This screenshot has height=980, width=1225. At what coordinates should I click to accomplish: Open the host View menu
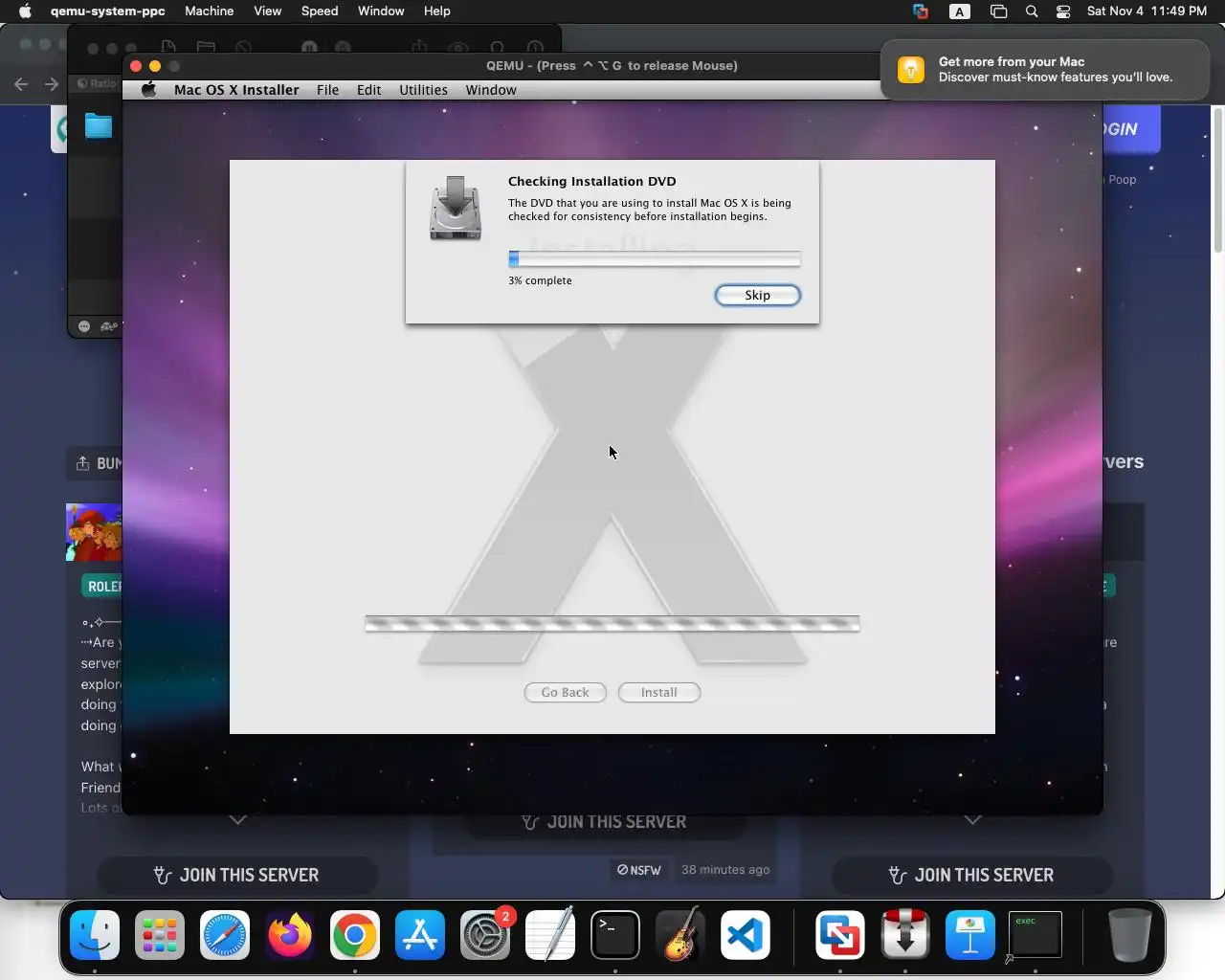(x=267, y=11)
